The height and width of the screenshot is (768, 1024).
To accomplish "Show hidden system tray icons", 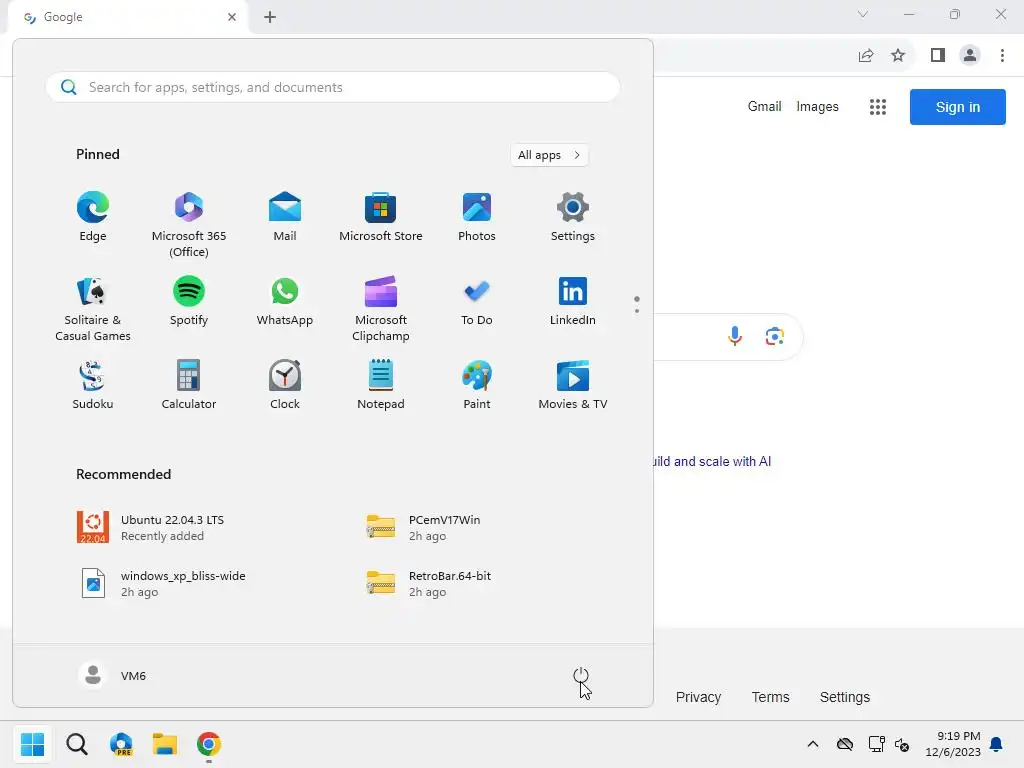I will click(x=812, y=744).
